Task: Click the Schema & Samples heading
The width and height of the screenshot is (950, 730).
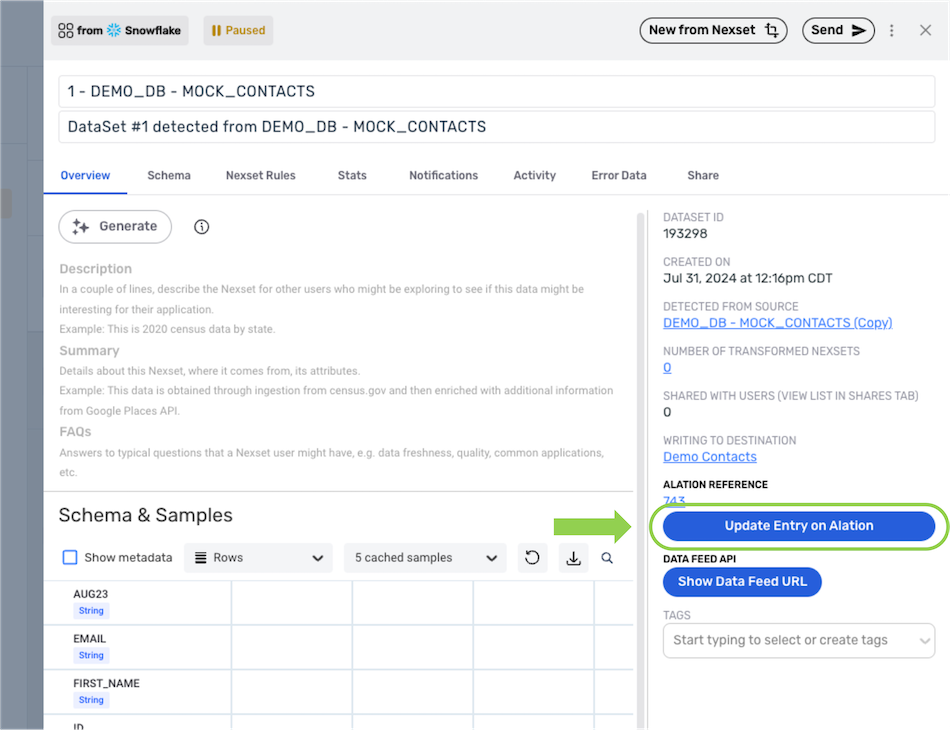Action: point(145,515)
